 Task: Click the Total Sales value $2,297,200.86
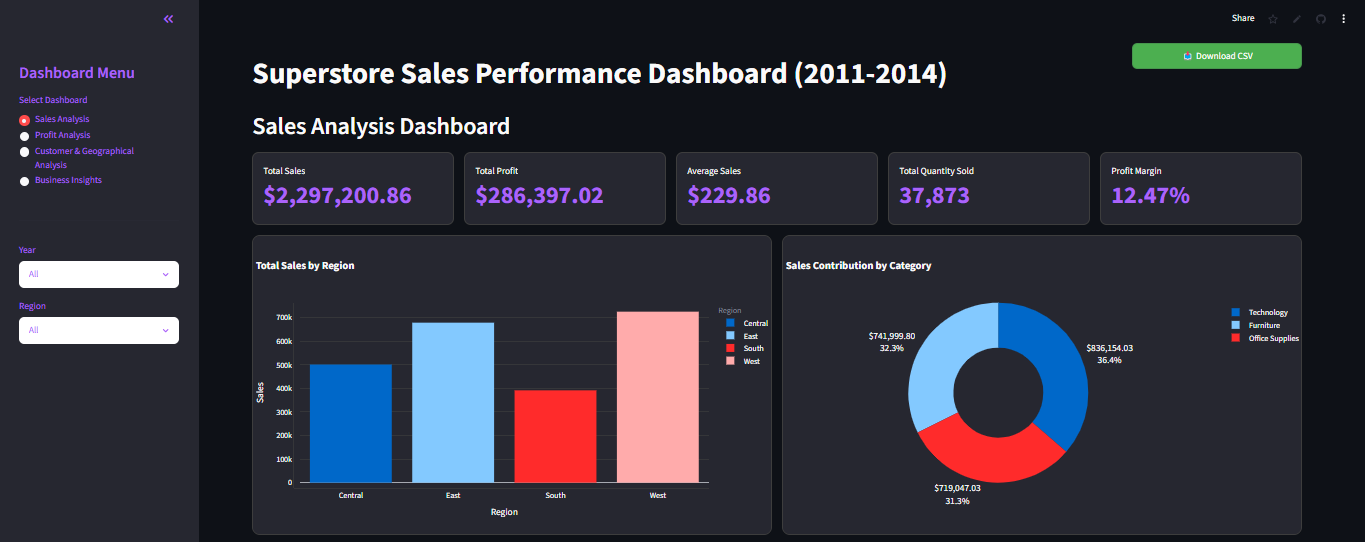pos(337,195)
